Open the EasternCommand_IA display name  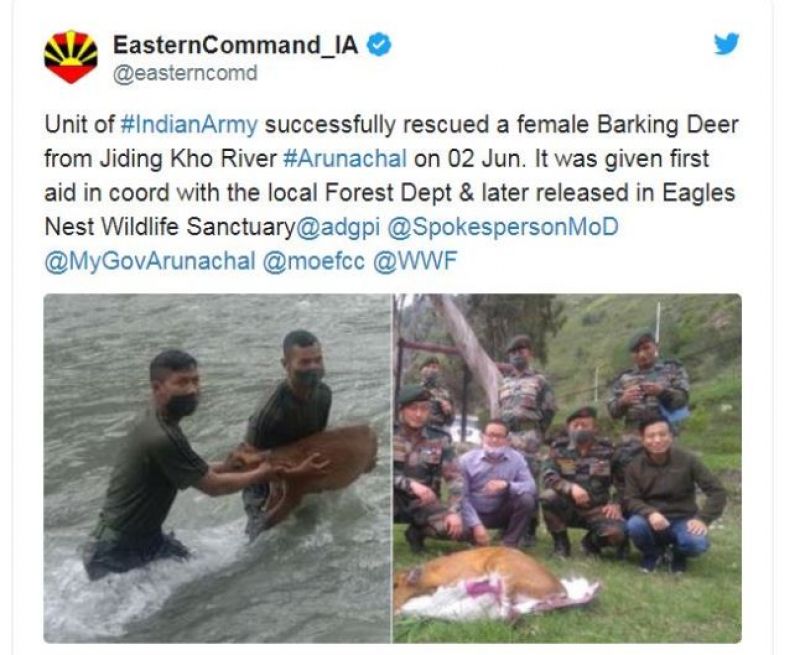(235, 45)
